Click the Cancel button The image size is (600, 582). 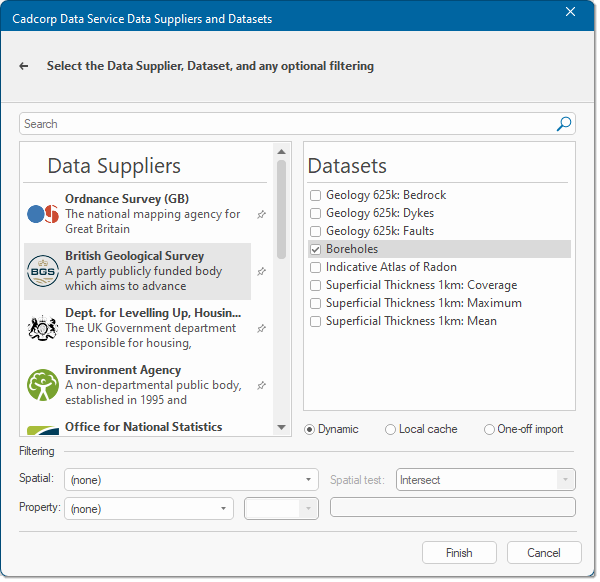[544, 553]
